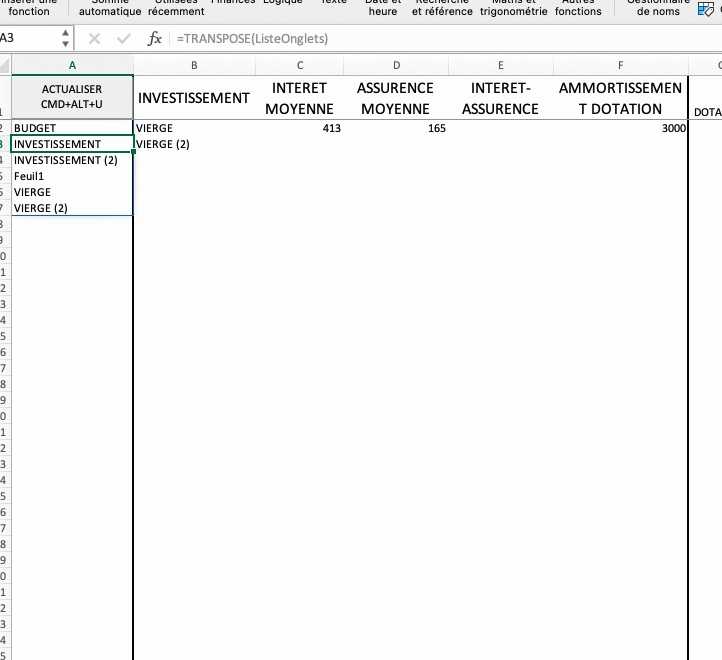Select column D header
Image resolution: width=722 pixels, height=660 pixels.
[x=396, y=65]
